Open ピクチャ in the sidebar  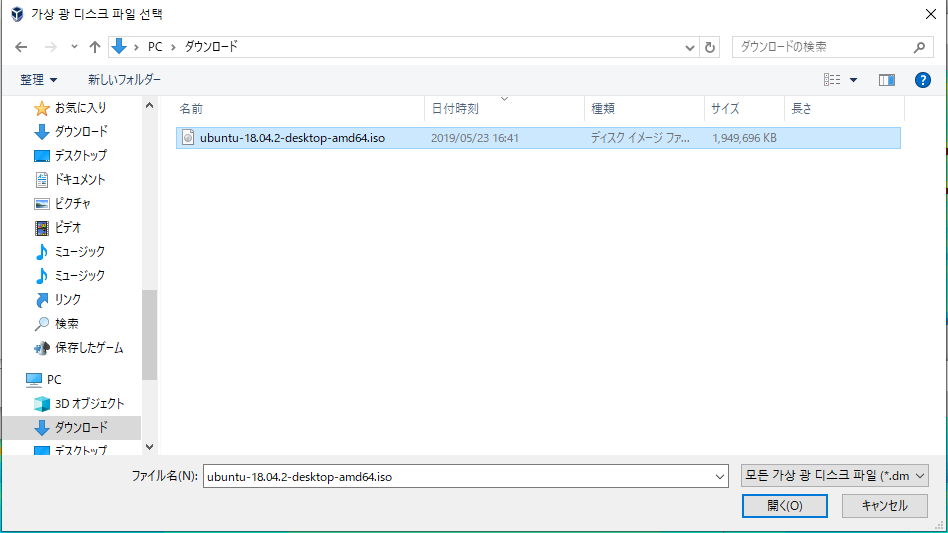point(63,204)
